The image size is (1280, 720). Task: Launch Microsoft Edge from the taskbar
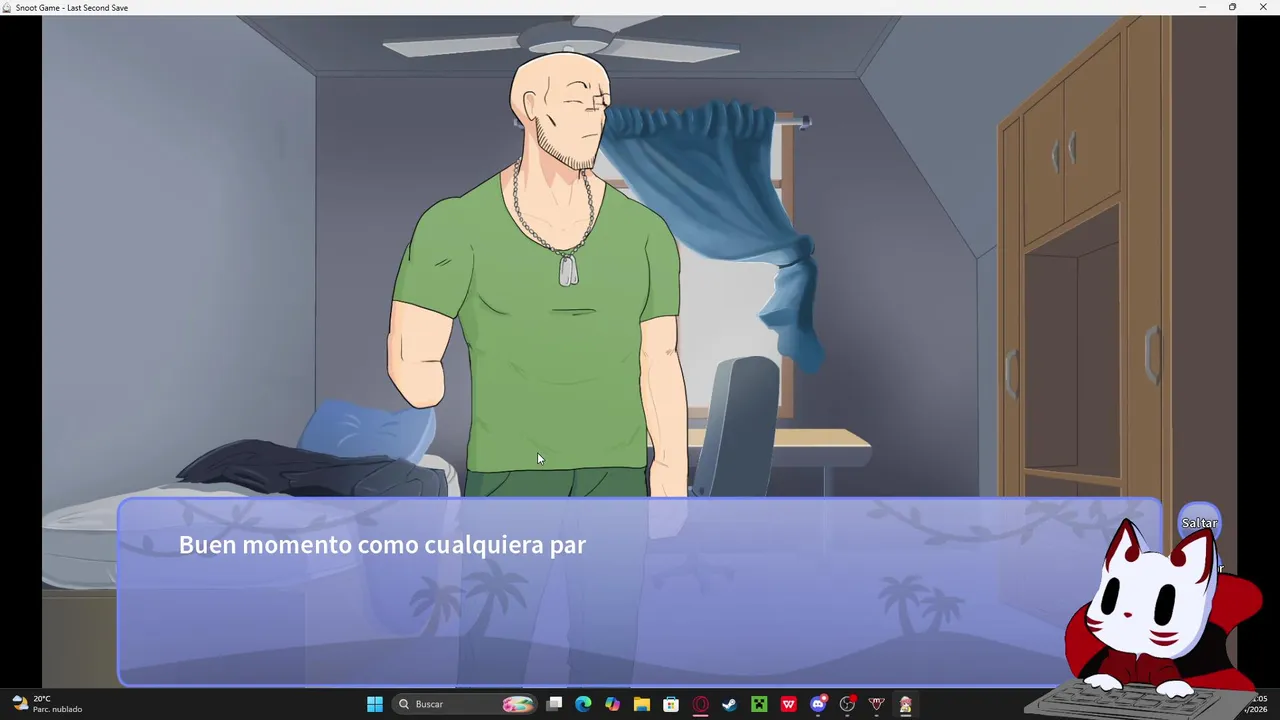[x=583, y=704]
